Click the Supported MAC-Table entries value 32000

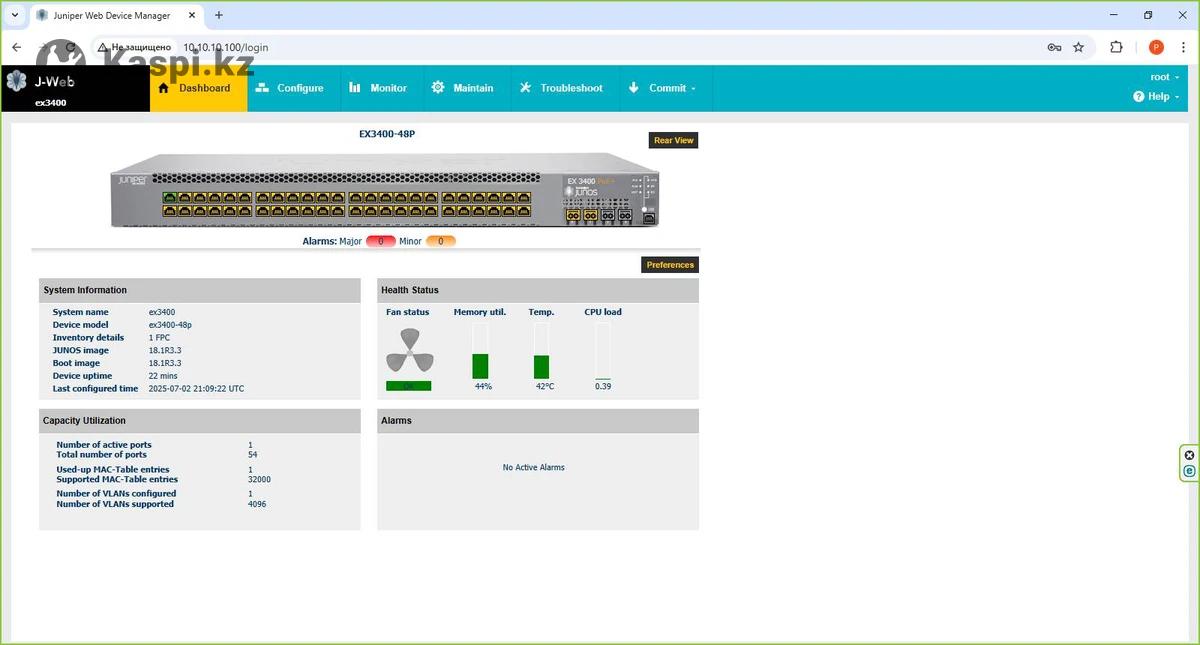pyautogui.click(x=259, y=480)
